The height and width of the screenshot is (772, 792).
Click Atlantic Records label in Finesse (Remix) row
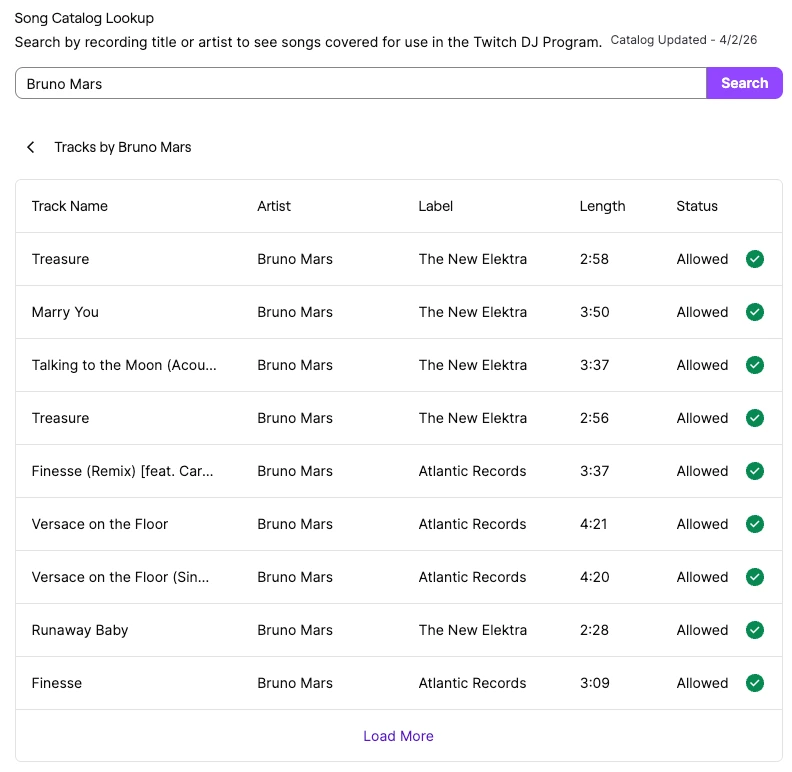tap(472, 471)
